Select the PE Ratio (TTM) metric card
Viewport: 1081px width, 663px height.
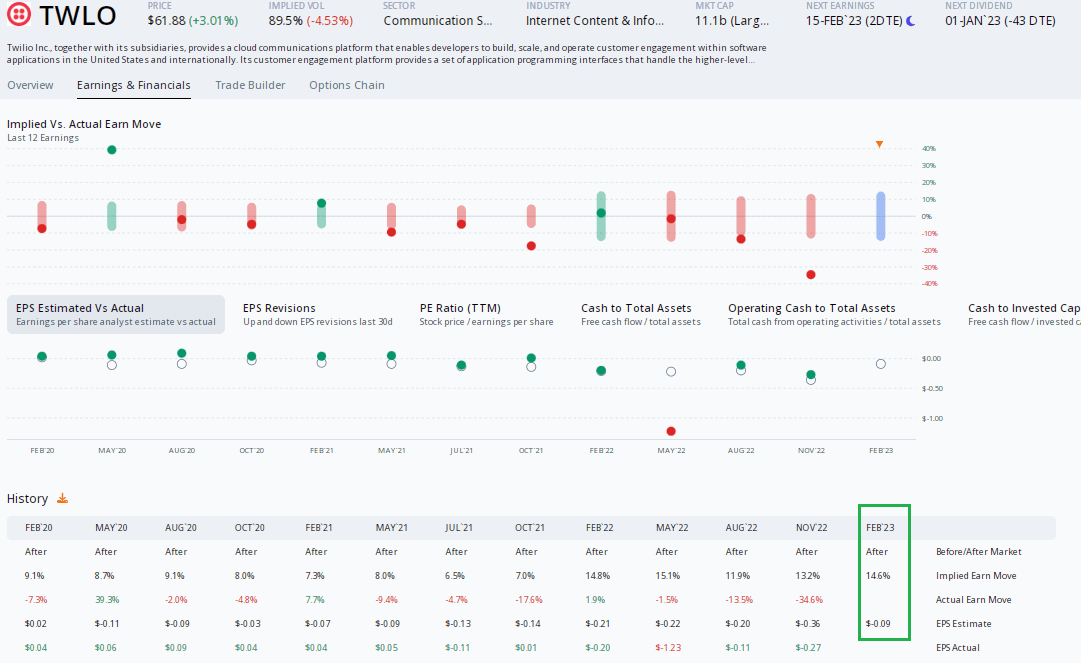486,314
